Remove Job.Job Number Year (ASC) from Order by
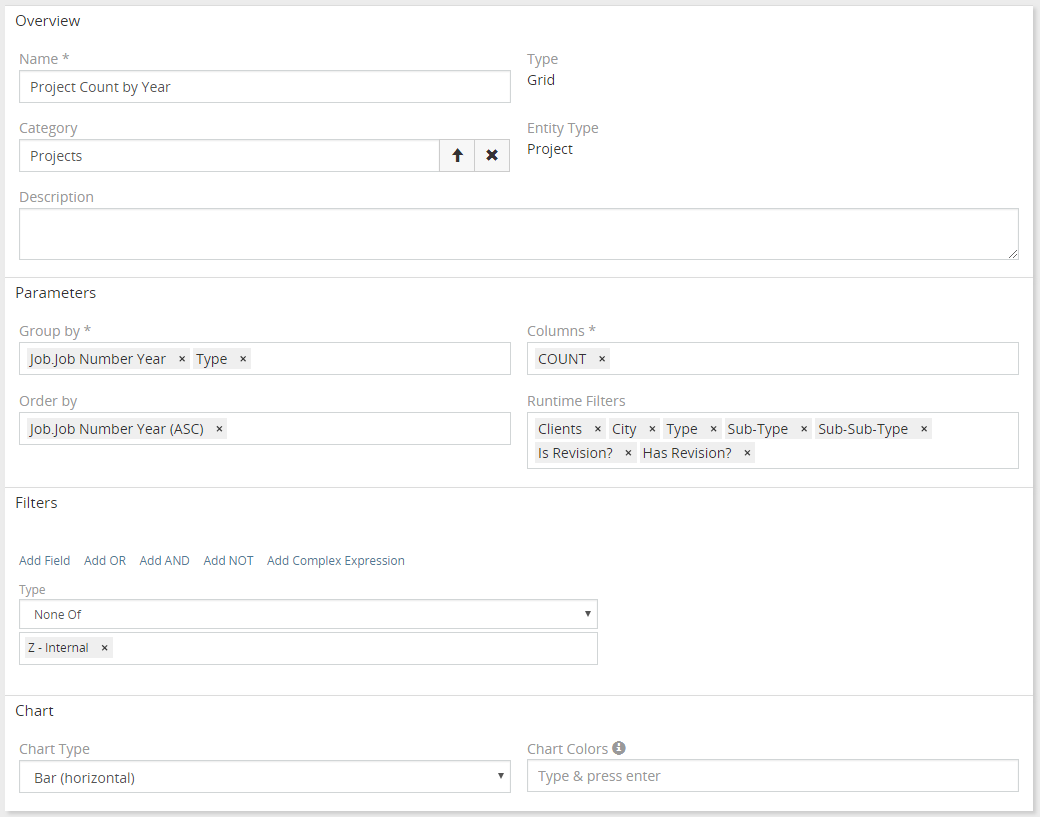This screenshot has width=1040, height=817. [x=218, y=428]
